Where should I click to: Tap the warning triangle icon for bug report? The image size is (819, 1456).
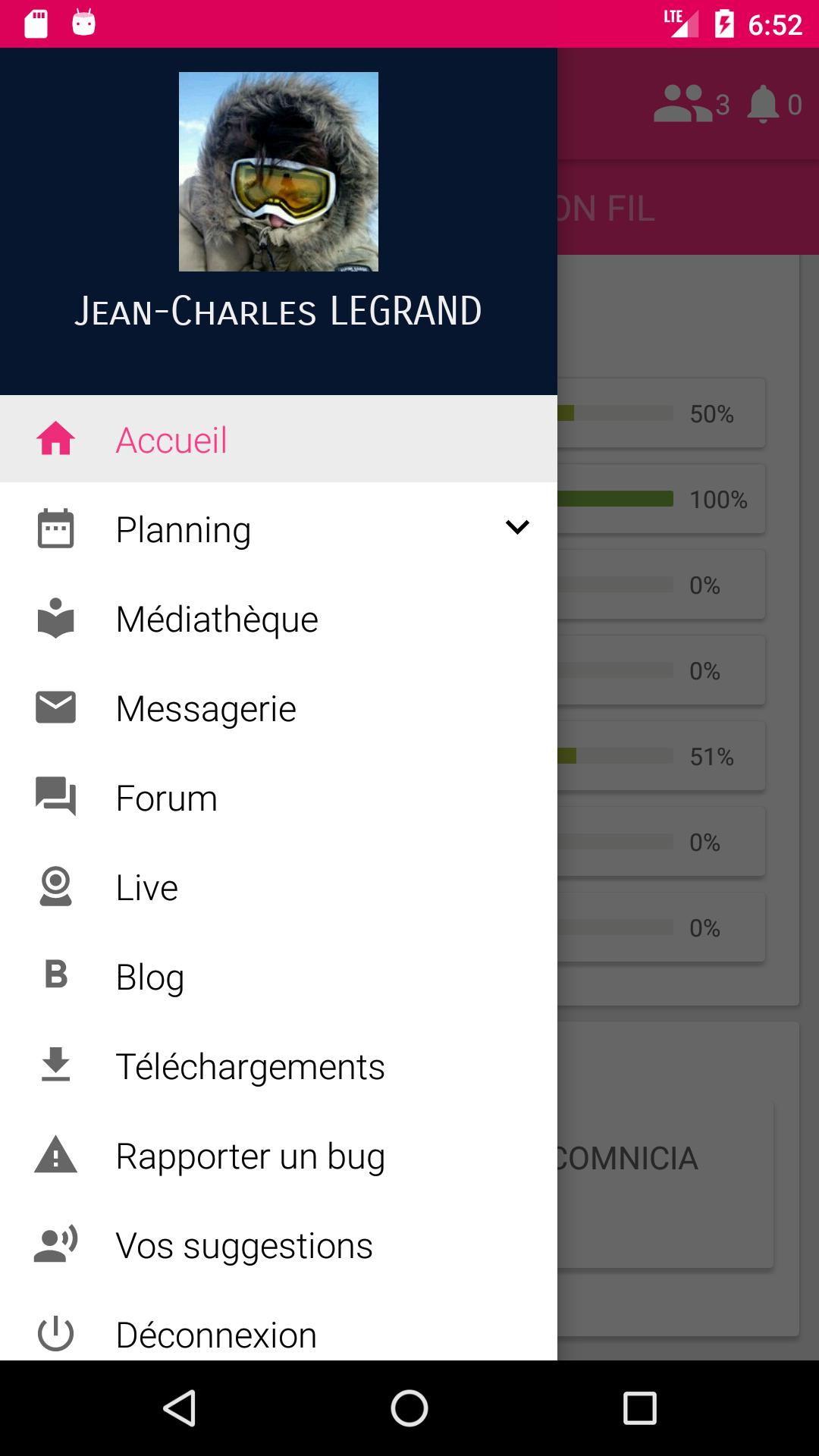tap(56, 1154)
